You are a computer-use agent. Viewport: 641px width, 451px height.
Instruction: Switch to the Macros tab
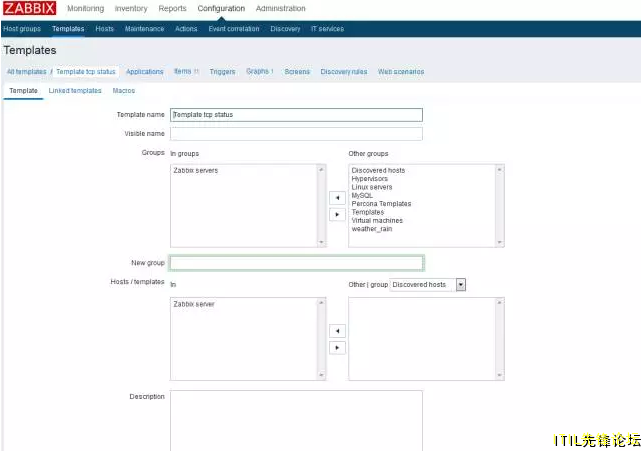point(123,90)
